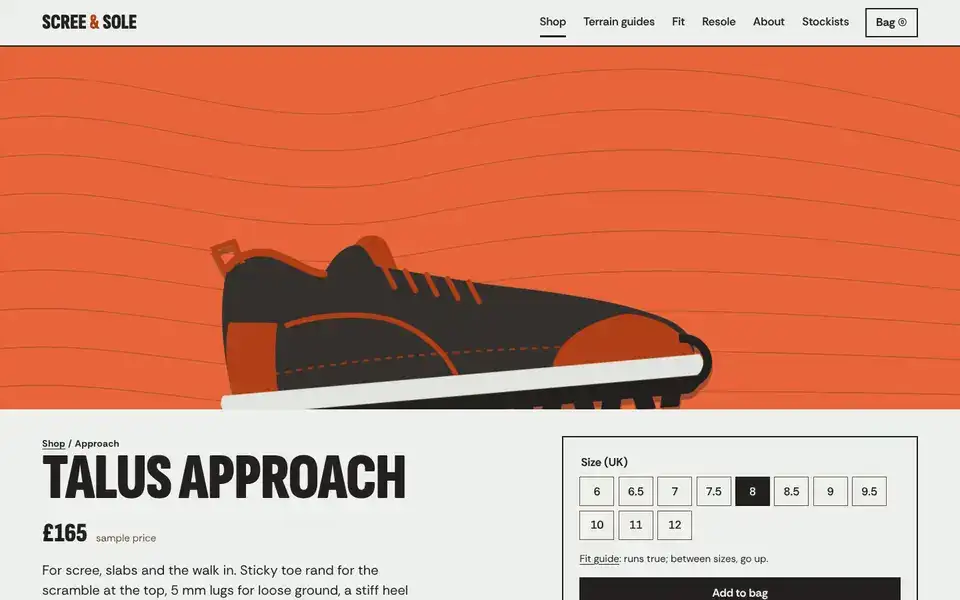Click the Size (UK) label

pos(604,462)
